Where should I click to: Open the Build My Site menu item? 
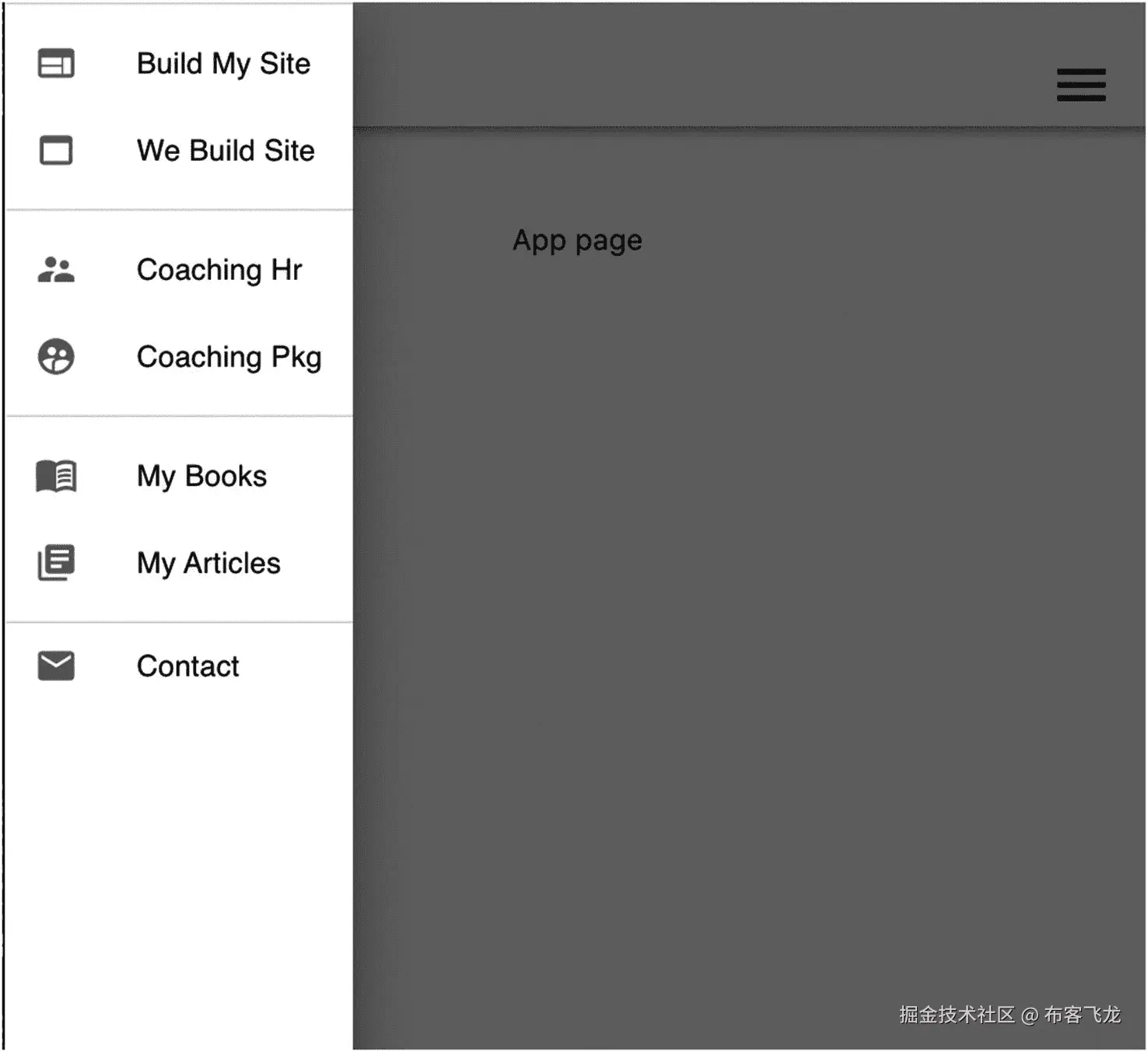(x=179, y=64)
